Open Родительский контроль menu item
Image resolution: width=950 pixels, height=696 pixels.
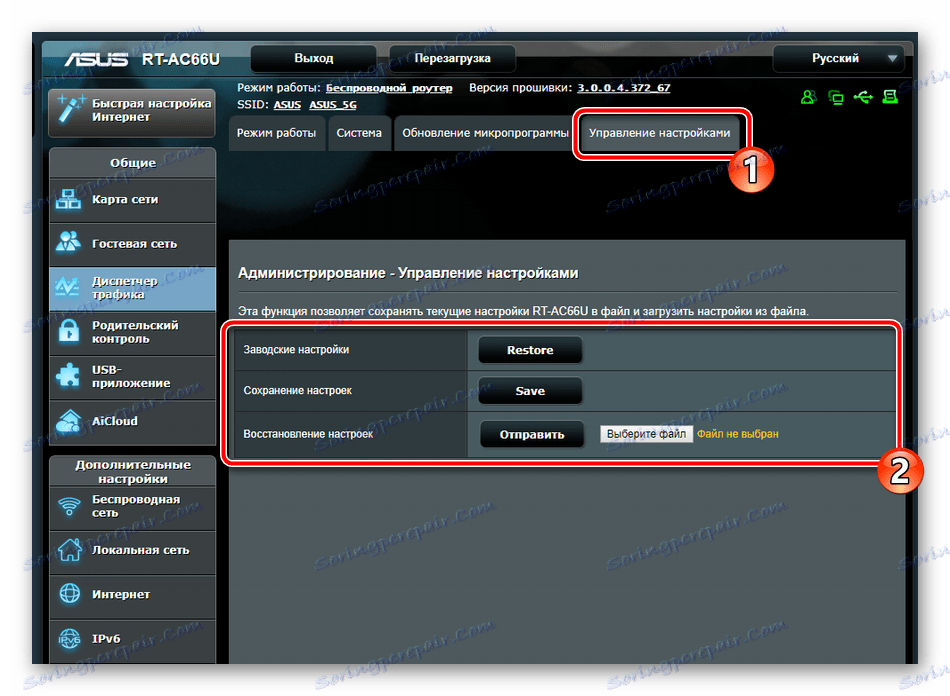[x=133, y=333]
